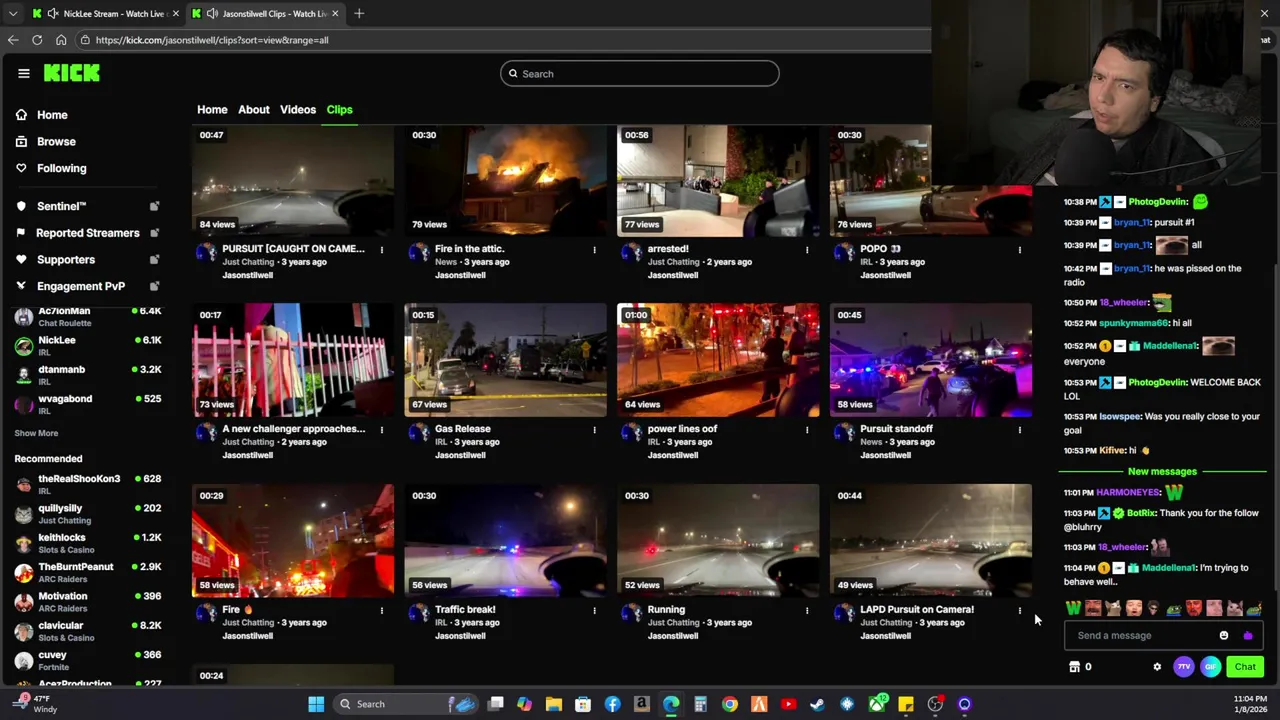Send message with the green Chat button

(1245, 667)
